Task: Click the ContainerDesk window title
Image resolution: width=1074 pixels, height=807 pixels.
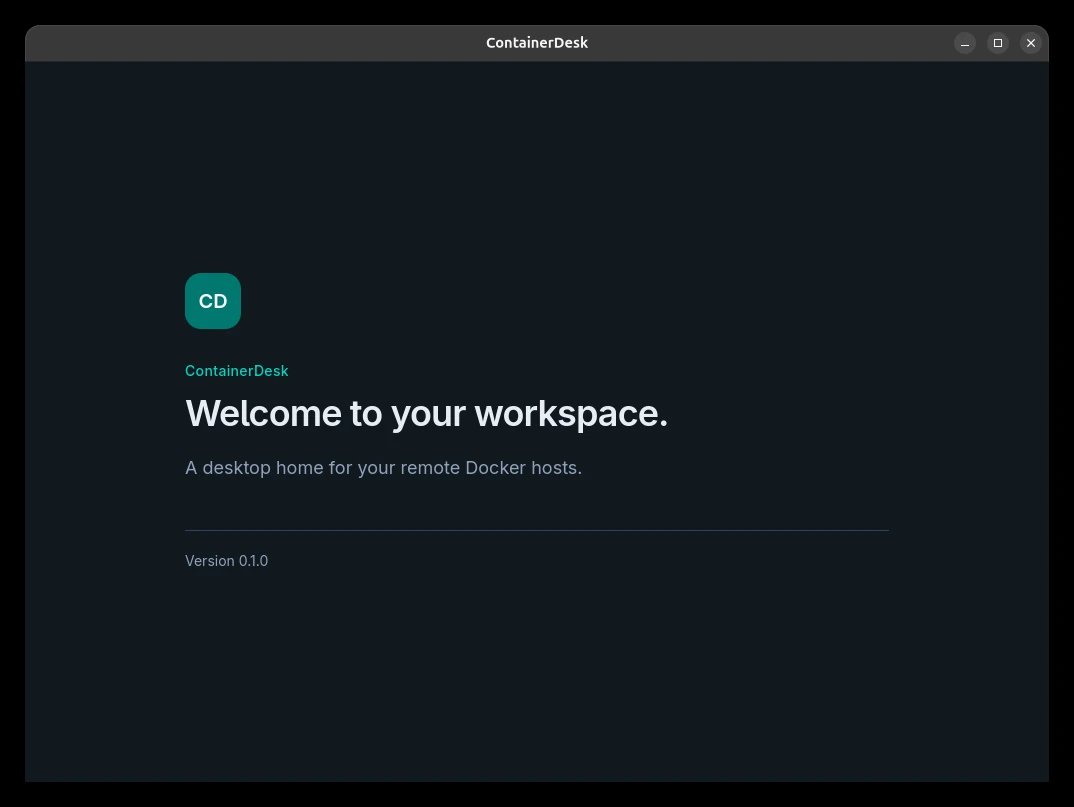Action: tap(537, 42)
